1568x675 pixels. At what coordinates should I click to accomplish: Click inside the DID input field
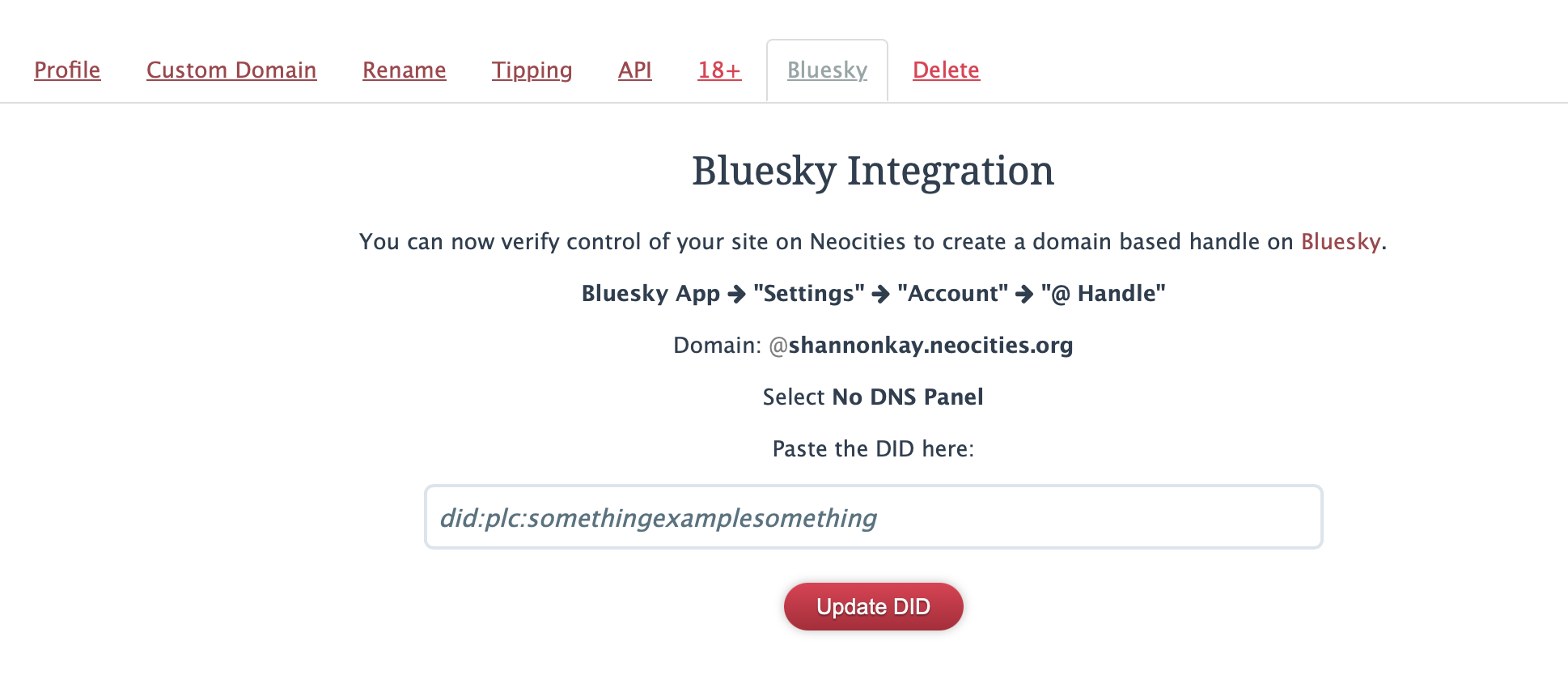click(x=873, y=517)
